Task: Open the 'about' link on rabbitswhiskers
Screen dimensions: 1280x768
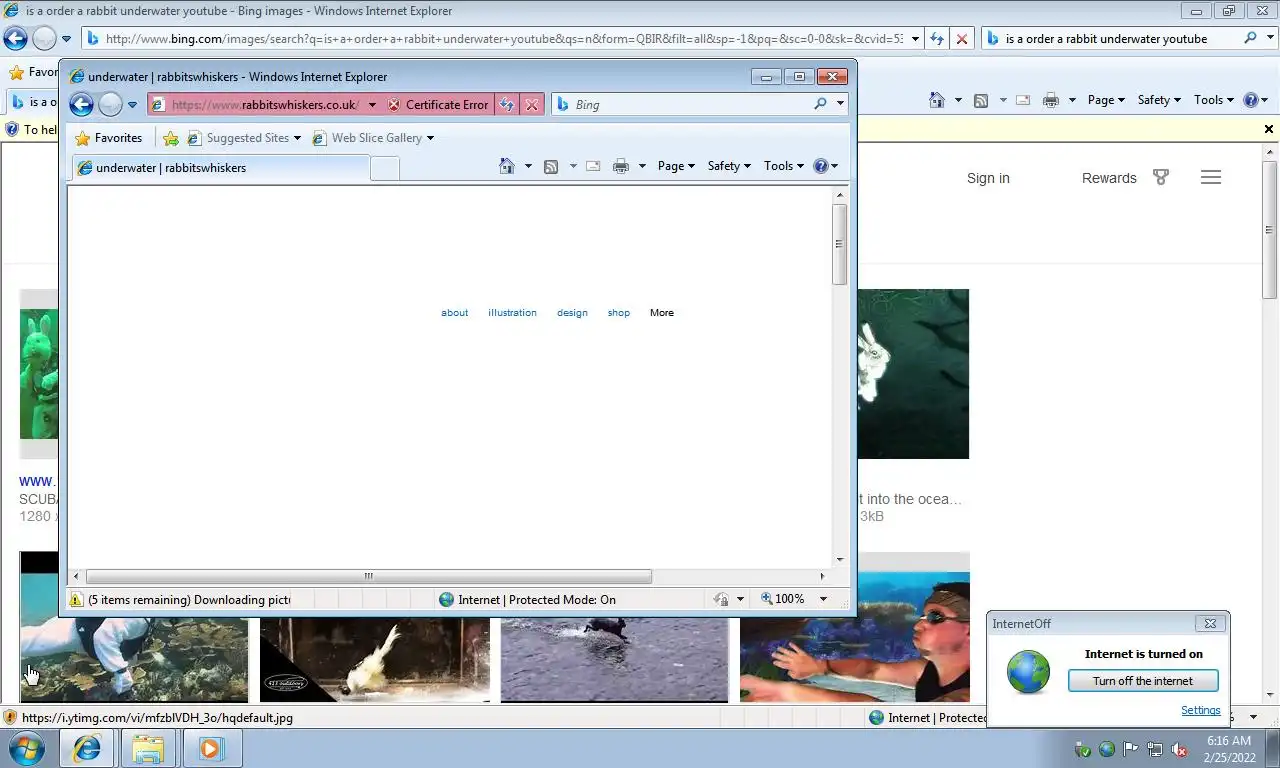Action: point(455,313)
